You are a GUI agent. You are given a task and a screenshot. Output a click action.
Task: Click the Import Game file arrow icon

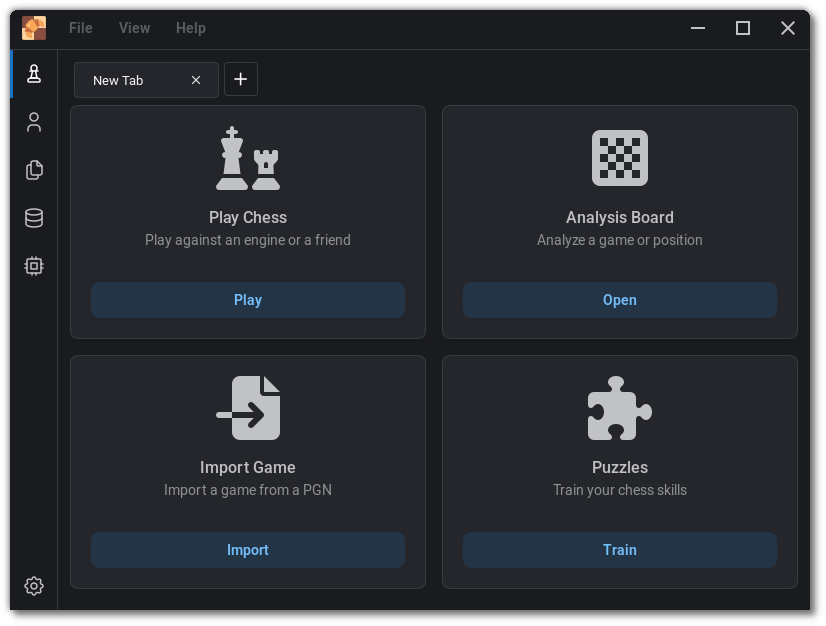click(248, 408)
